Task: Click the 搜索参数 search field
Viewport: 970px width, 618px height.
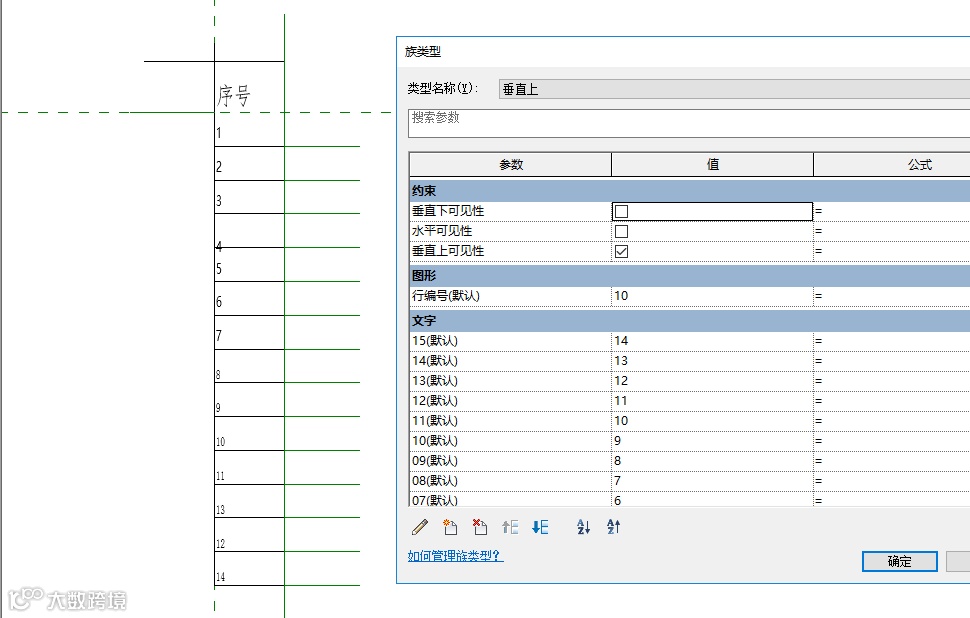Action: (689, 123)
